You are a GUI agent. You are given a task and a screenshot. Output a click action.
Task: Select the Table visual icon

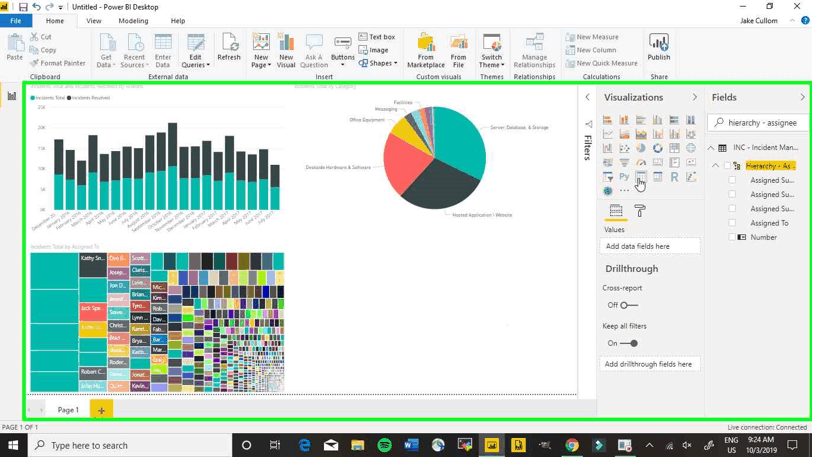[x=641, y=177]
